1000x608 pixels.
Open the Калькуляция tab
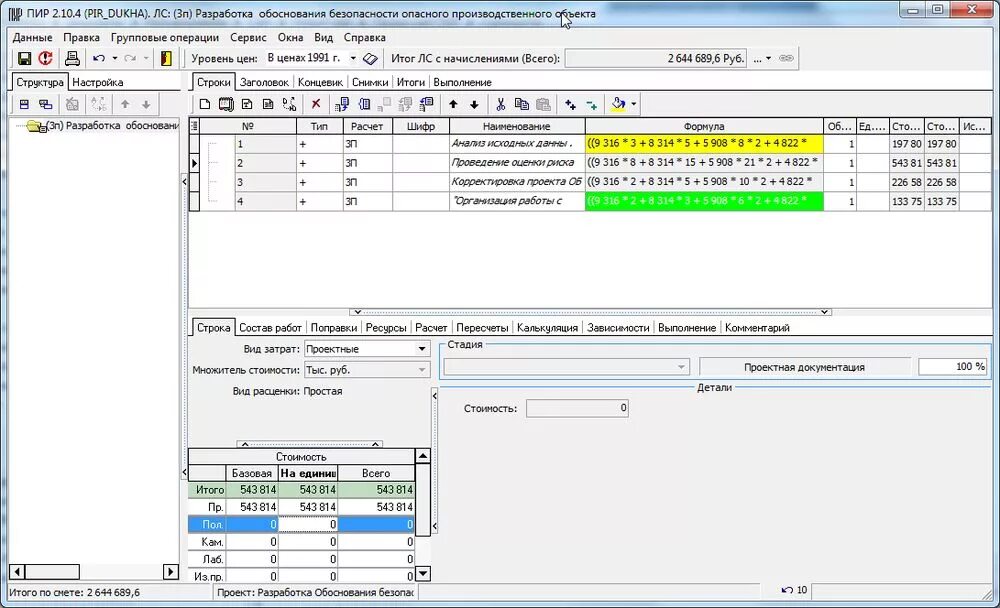pos(547,328)
